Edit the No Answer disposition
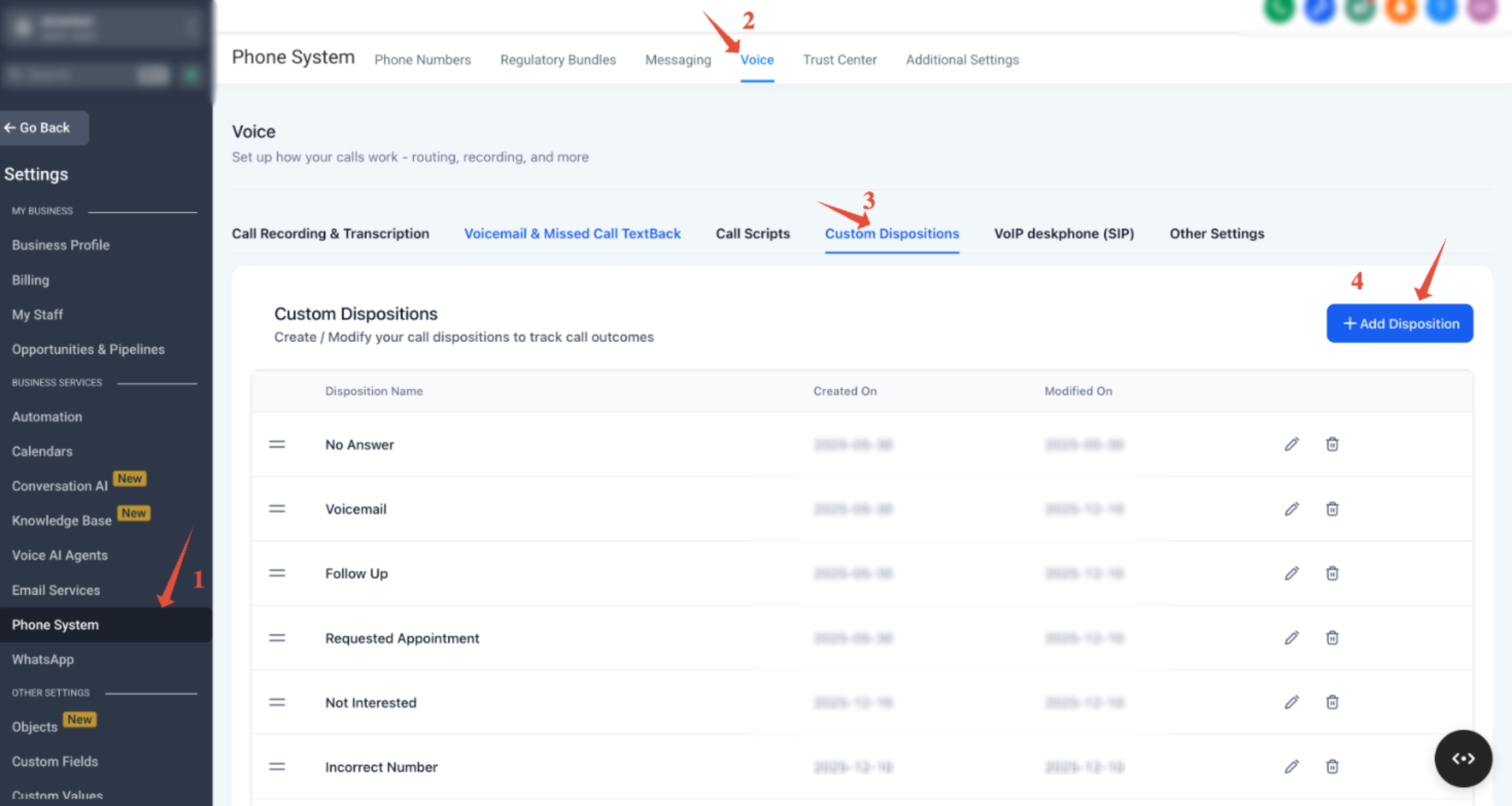The height and width of the screenshot is (806, 1512). pos(1291,444)
